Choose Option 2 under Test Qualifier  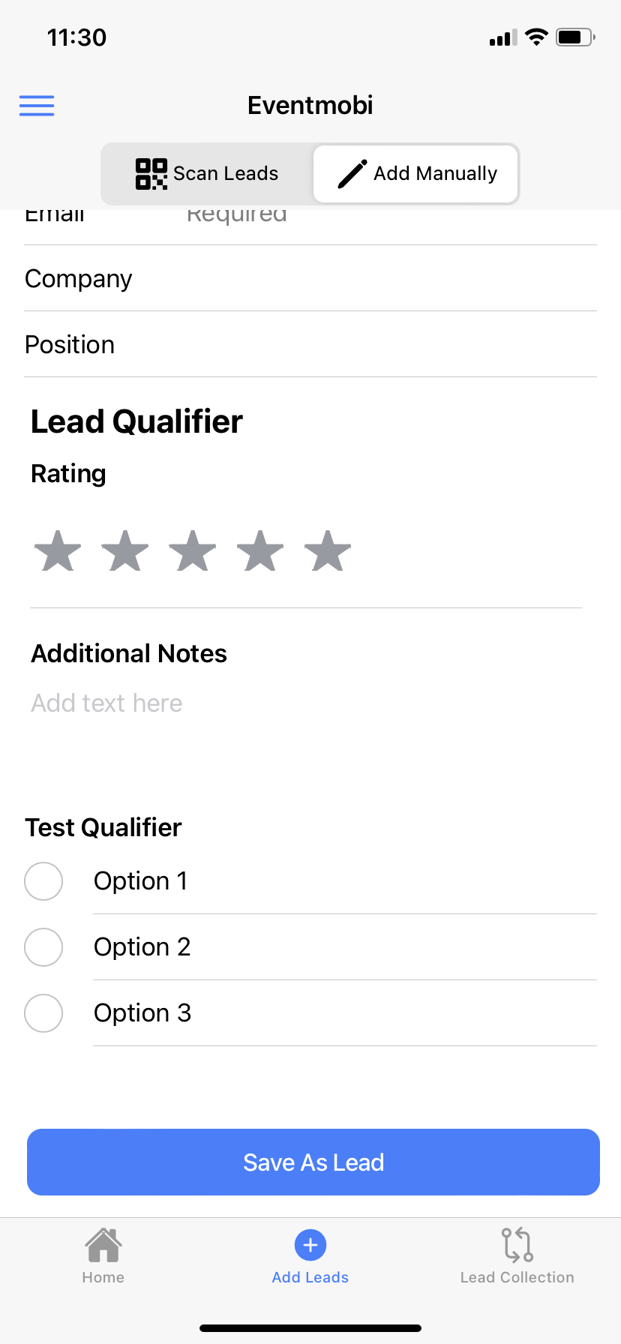(x=43, y=947)
